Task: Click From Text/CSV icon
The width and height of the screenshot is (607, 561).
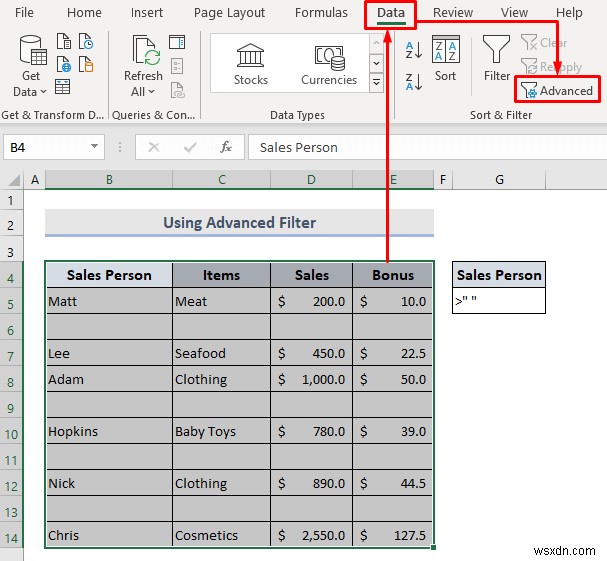Action: [x=63, y=41]
